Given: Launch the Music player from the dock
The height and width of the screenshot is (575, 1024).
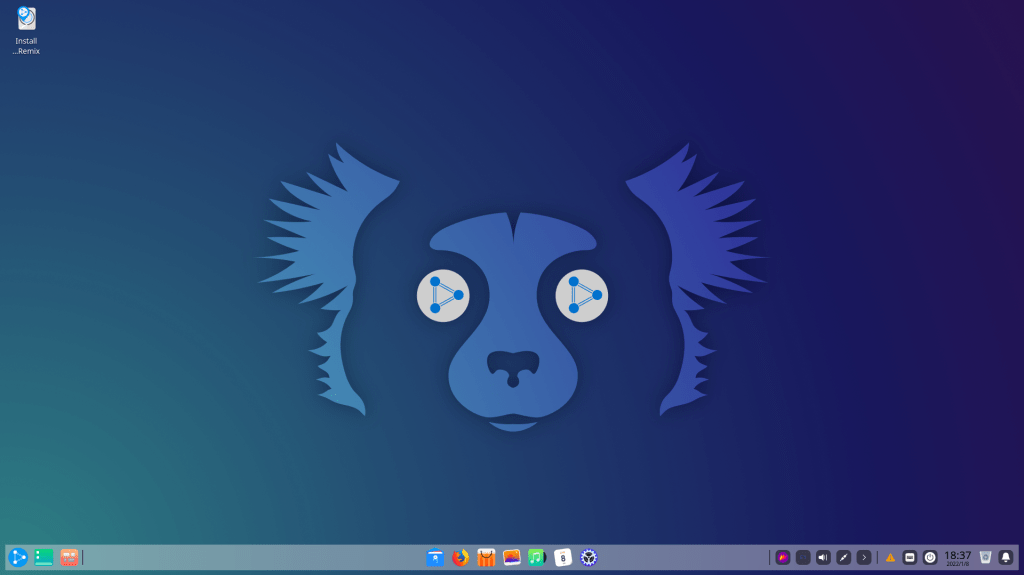Looking at the screenshot, I should 537,557.
